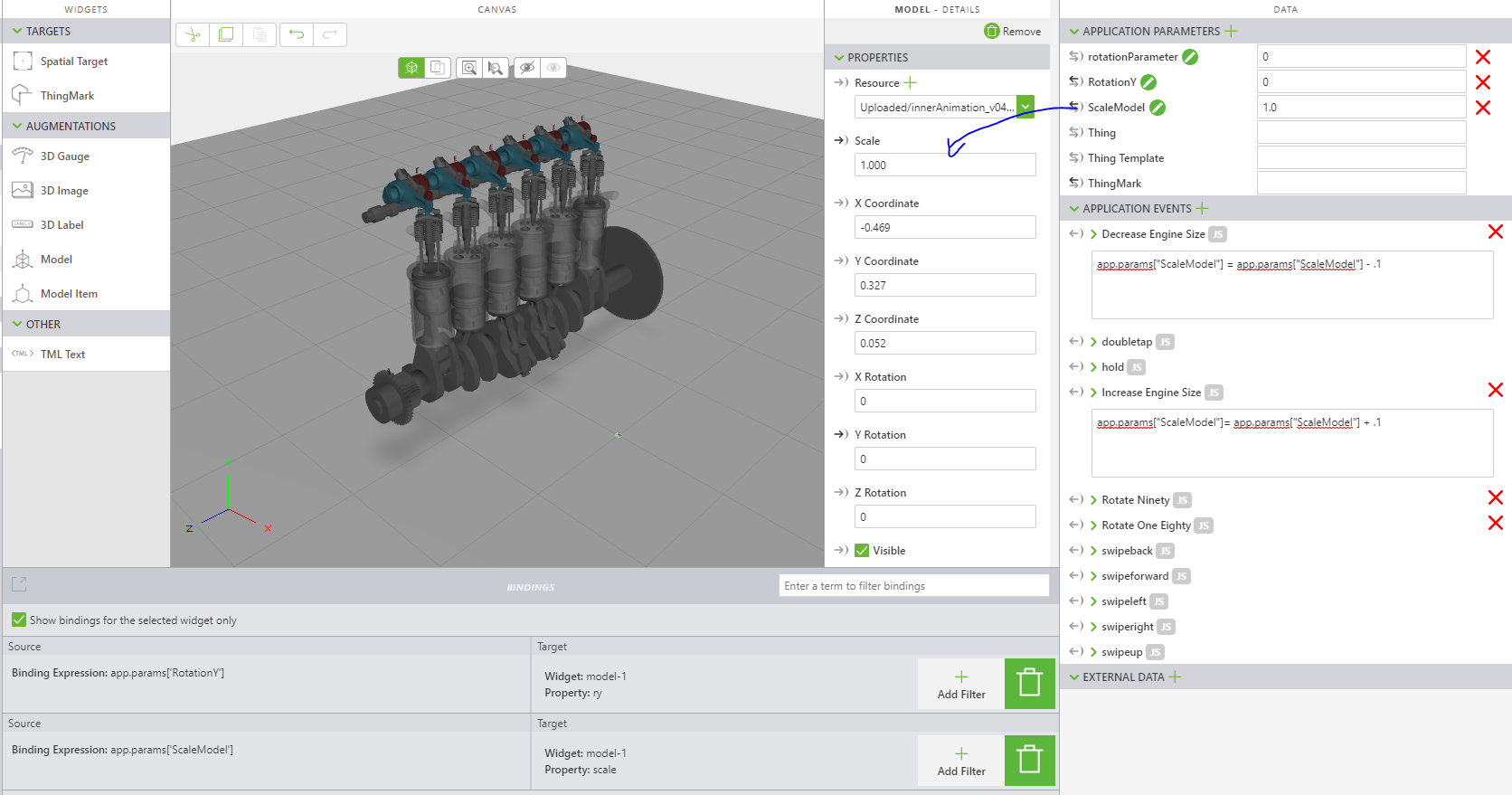The width and height of the screenshot is (1512, 795).
Task: Click the Cut scissors icon in canvas toolbar
Action: tap(193, 34)
